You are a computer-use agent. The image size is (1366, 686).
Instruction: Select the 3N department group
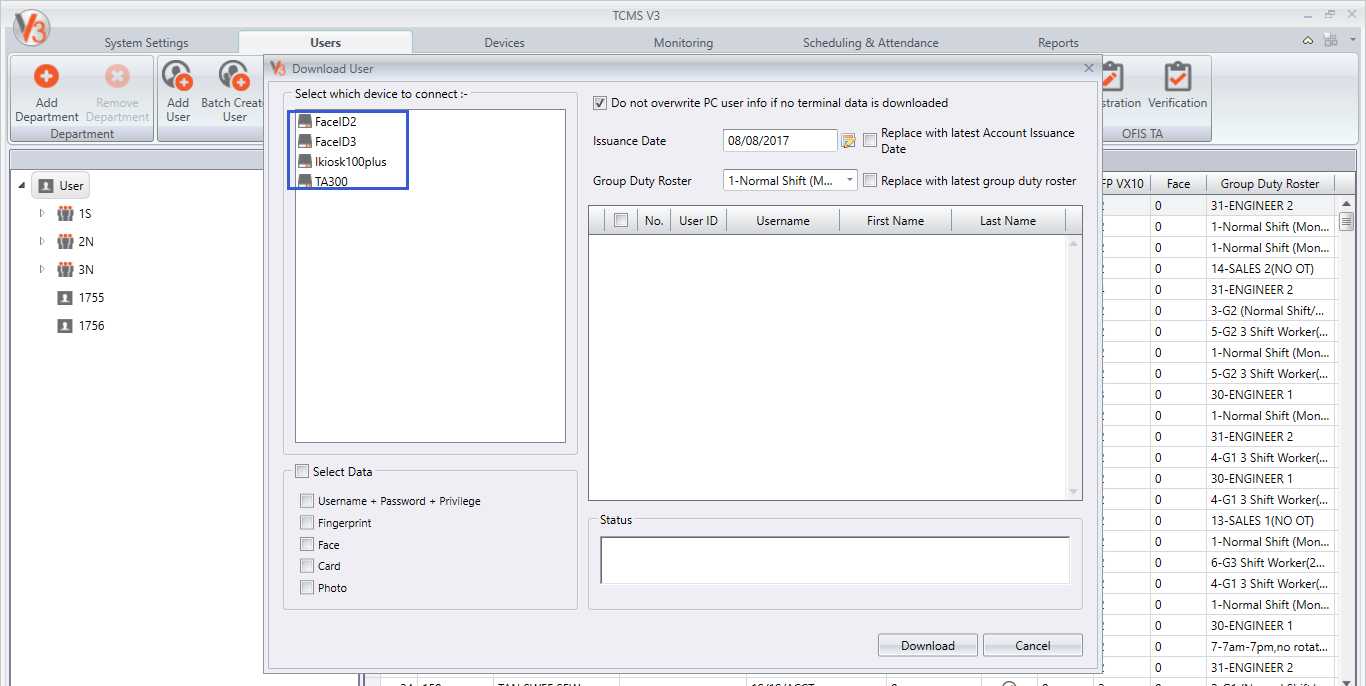[76, 270]
